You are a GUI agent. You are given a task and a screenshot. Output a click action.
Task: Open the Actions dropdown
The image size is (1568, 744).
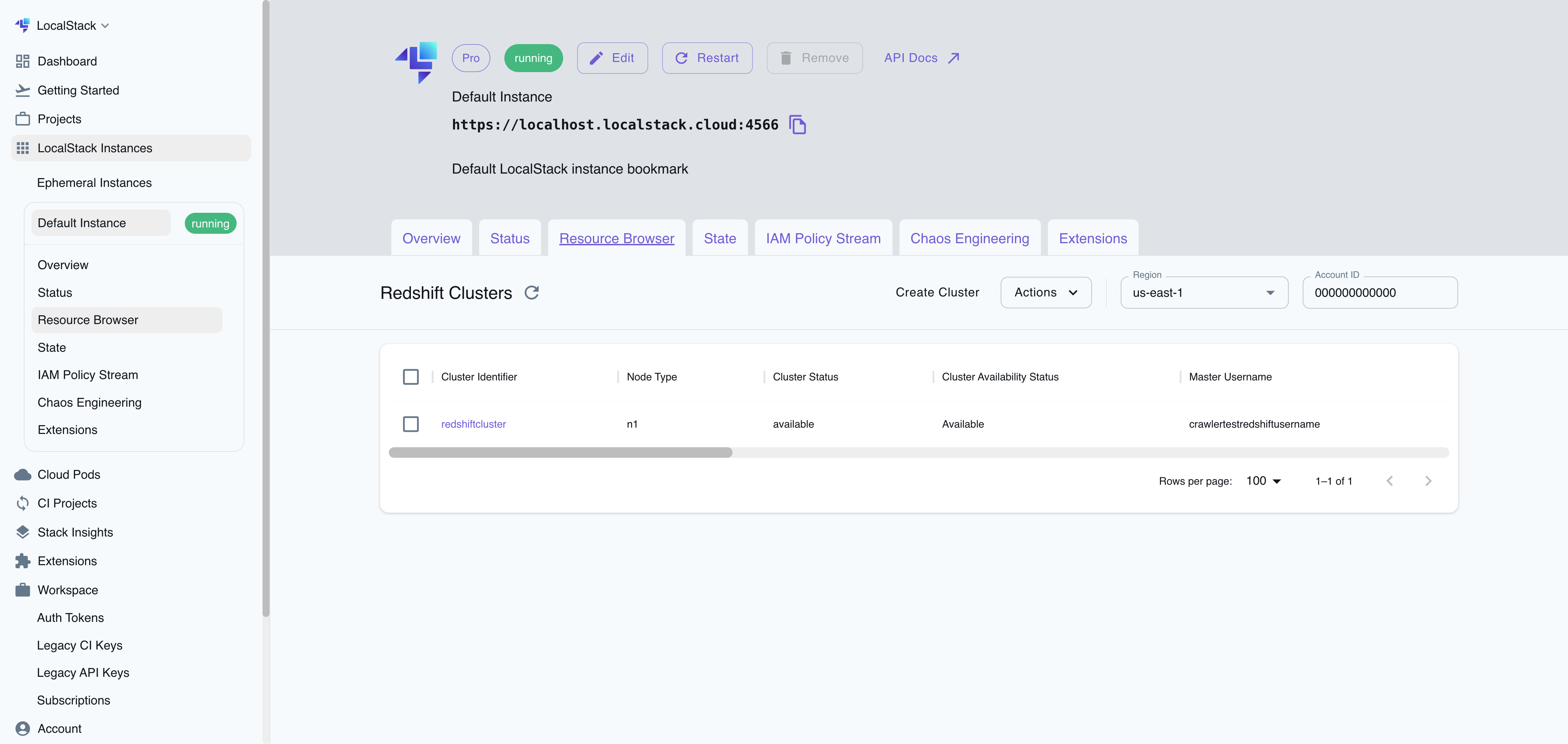coord(1046,292)
